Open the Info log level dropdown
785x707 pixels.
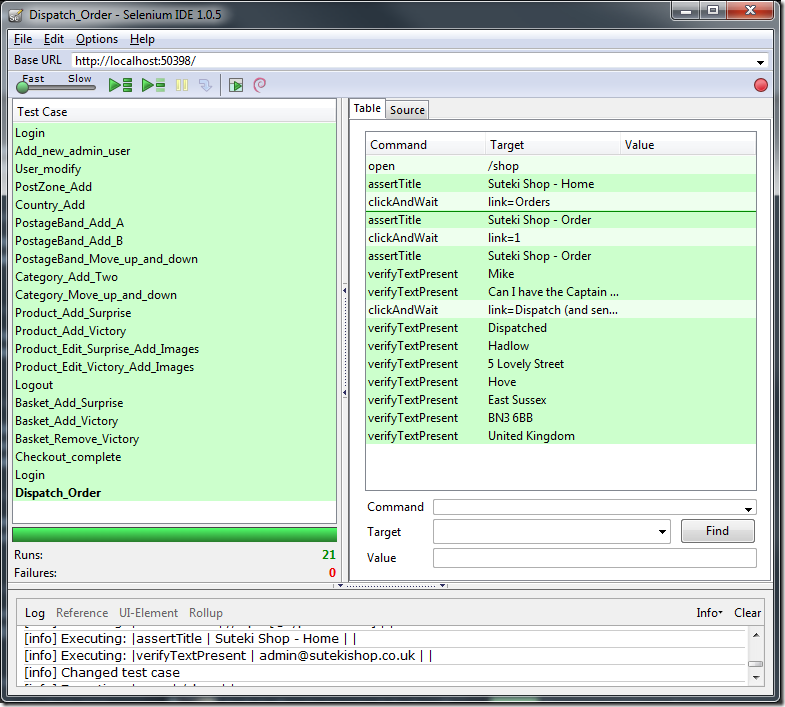(709, 613)
